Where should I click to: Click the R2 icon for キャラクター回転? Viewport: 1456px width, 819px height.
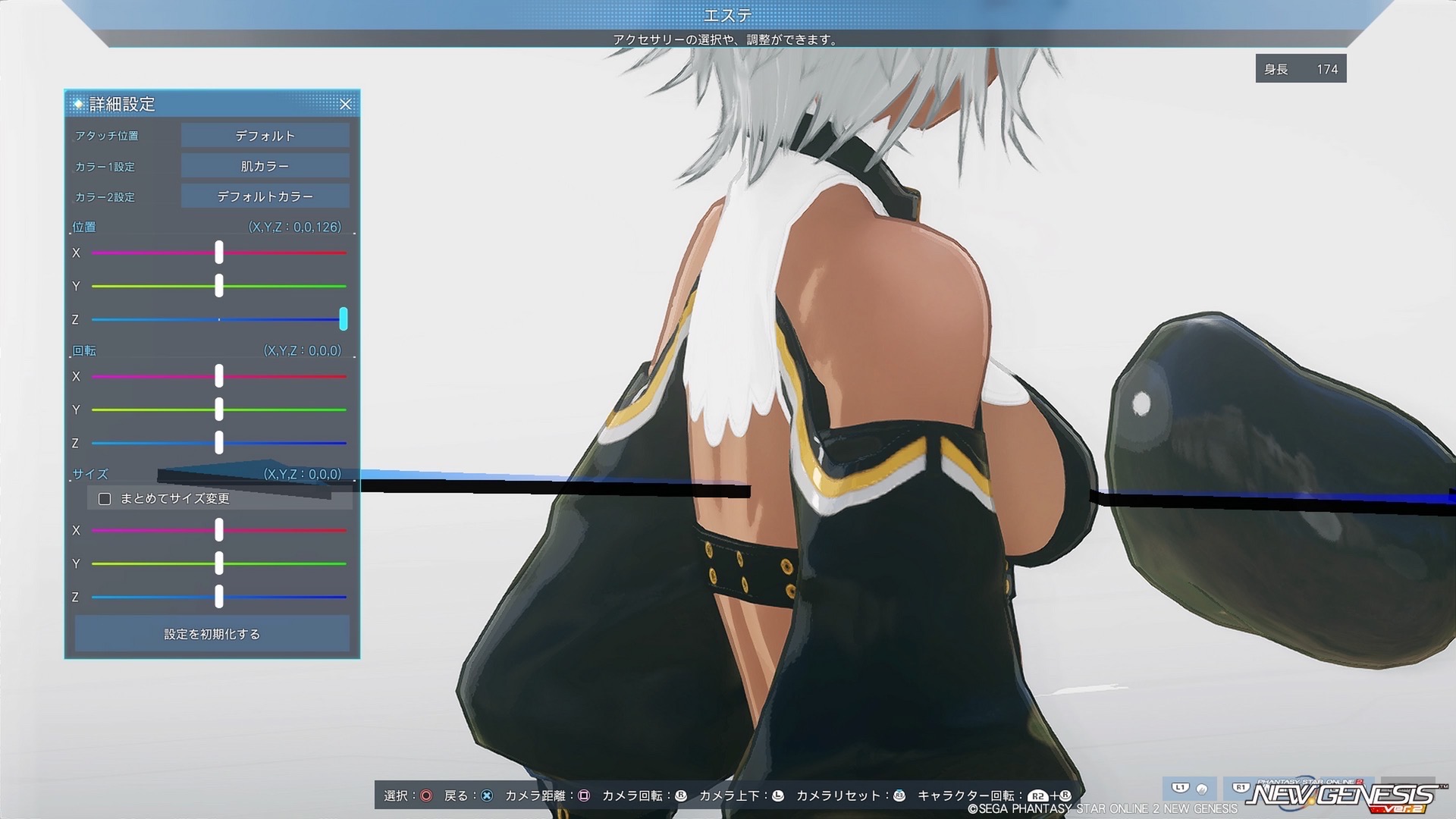click(1037, 796)
